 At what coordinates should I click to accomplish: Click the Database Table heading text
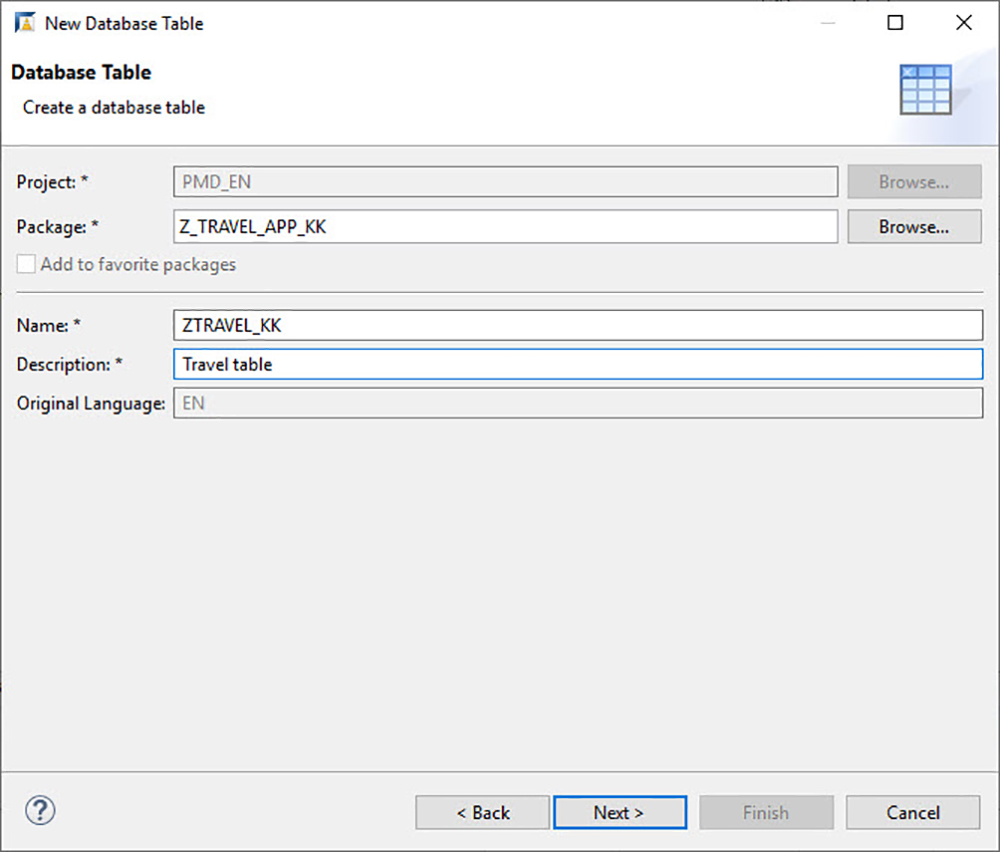pyautogui.click(x=81, y=72)
